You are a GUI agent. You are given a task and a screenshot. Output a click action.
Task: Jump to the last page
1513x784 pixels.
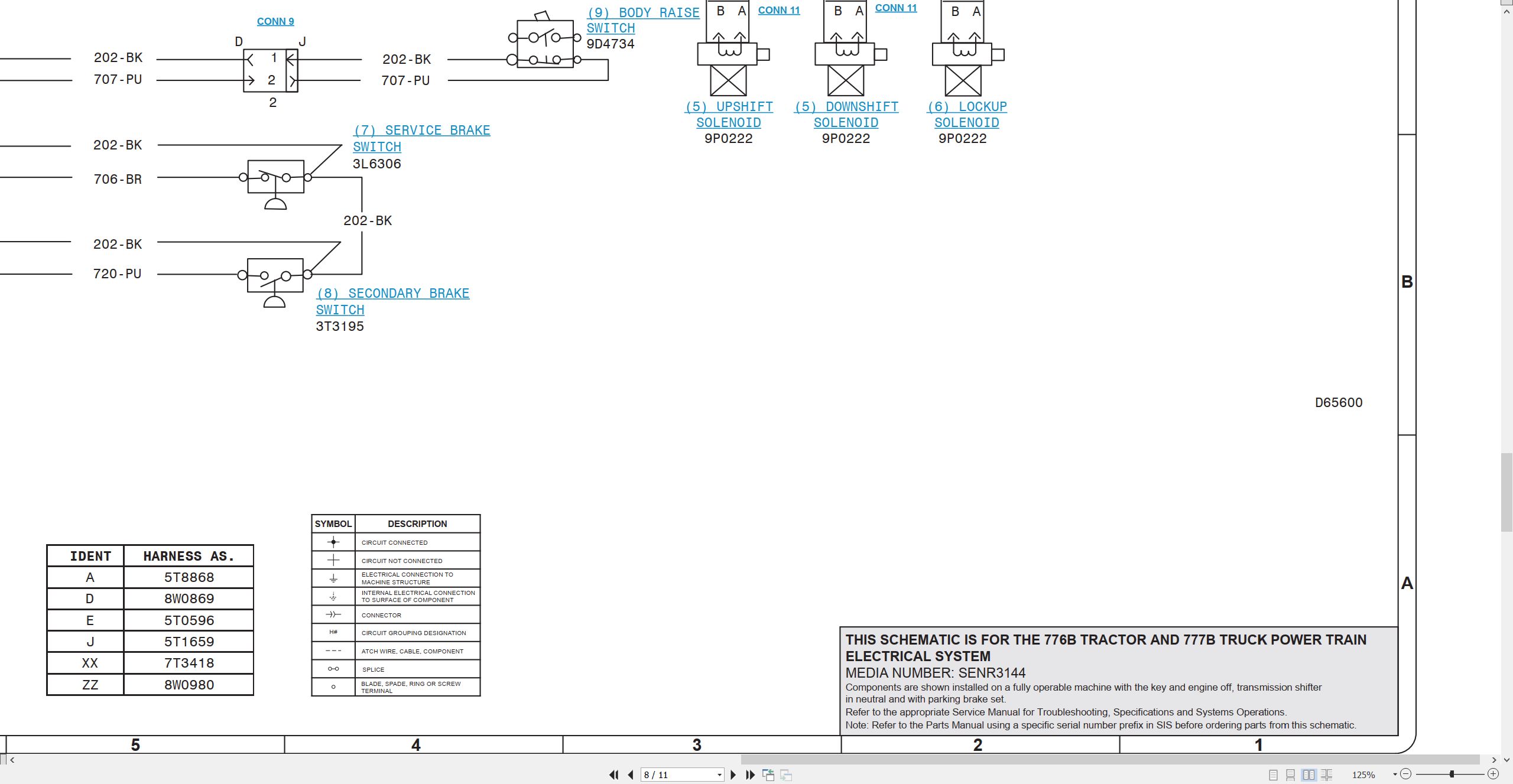[x=750, y=775]
